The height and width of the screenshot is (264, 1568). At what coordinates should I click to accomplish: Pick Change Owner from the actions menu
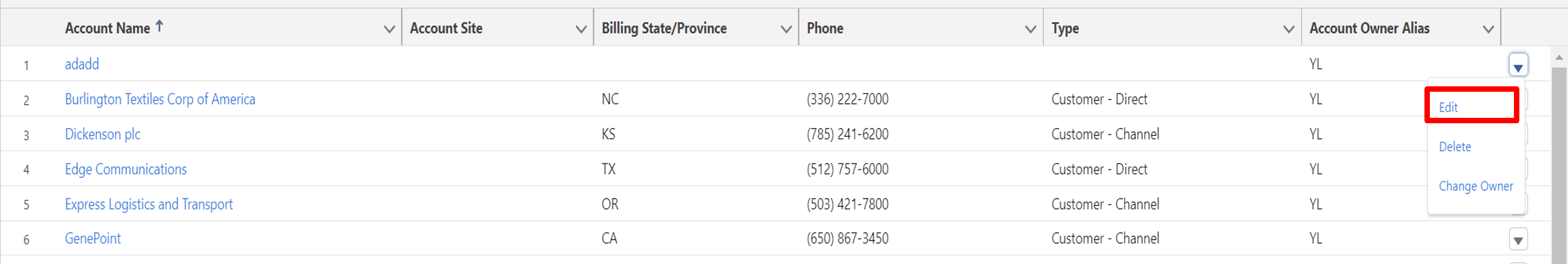tap(1475, 186)
